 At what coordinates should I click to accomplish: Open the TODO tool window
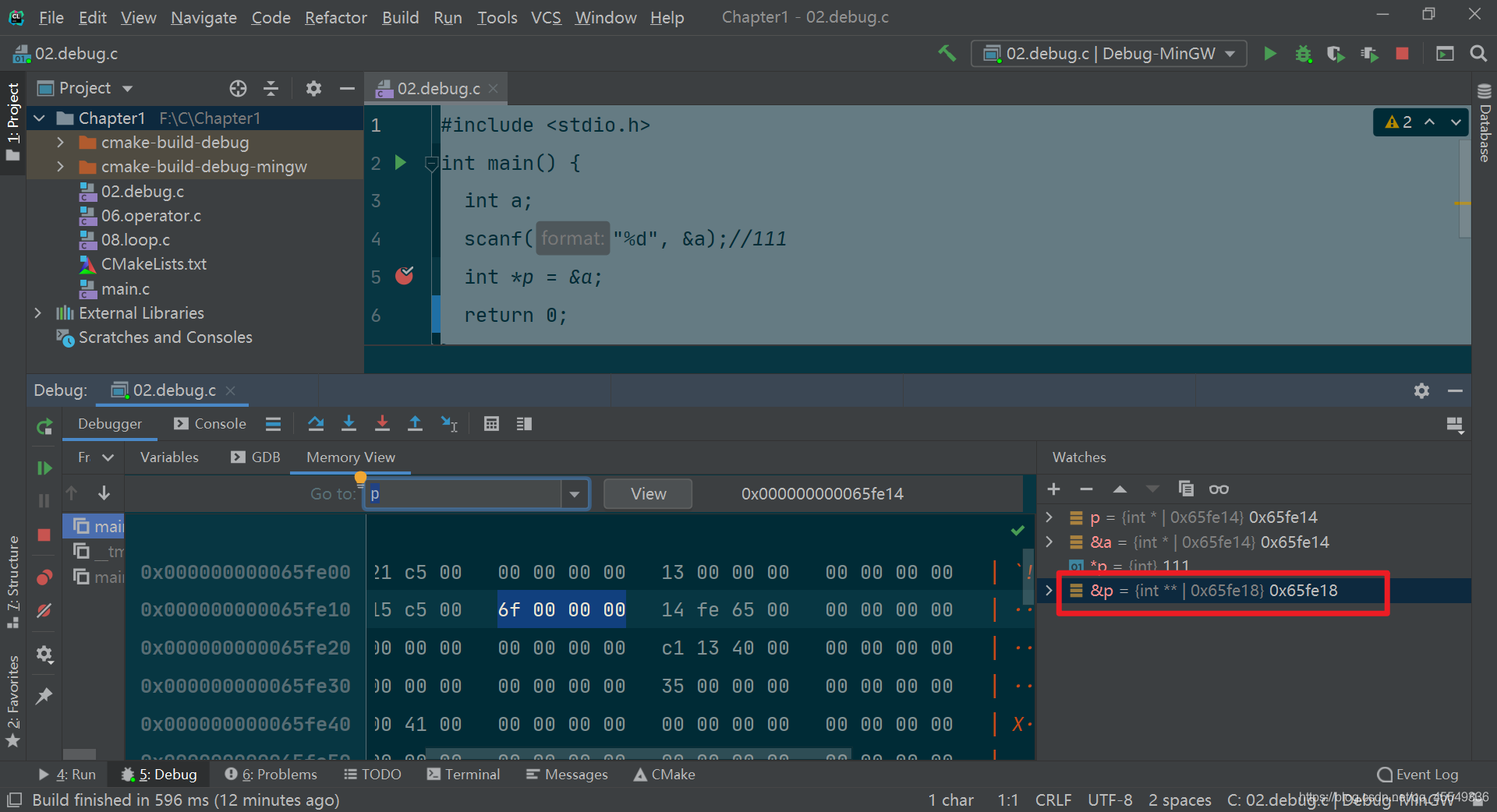[373, 774]
